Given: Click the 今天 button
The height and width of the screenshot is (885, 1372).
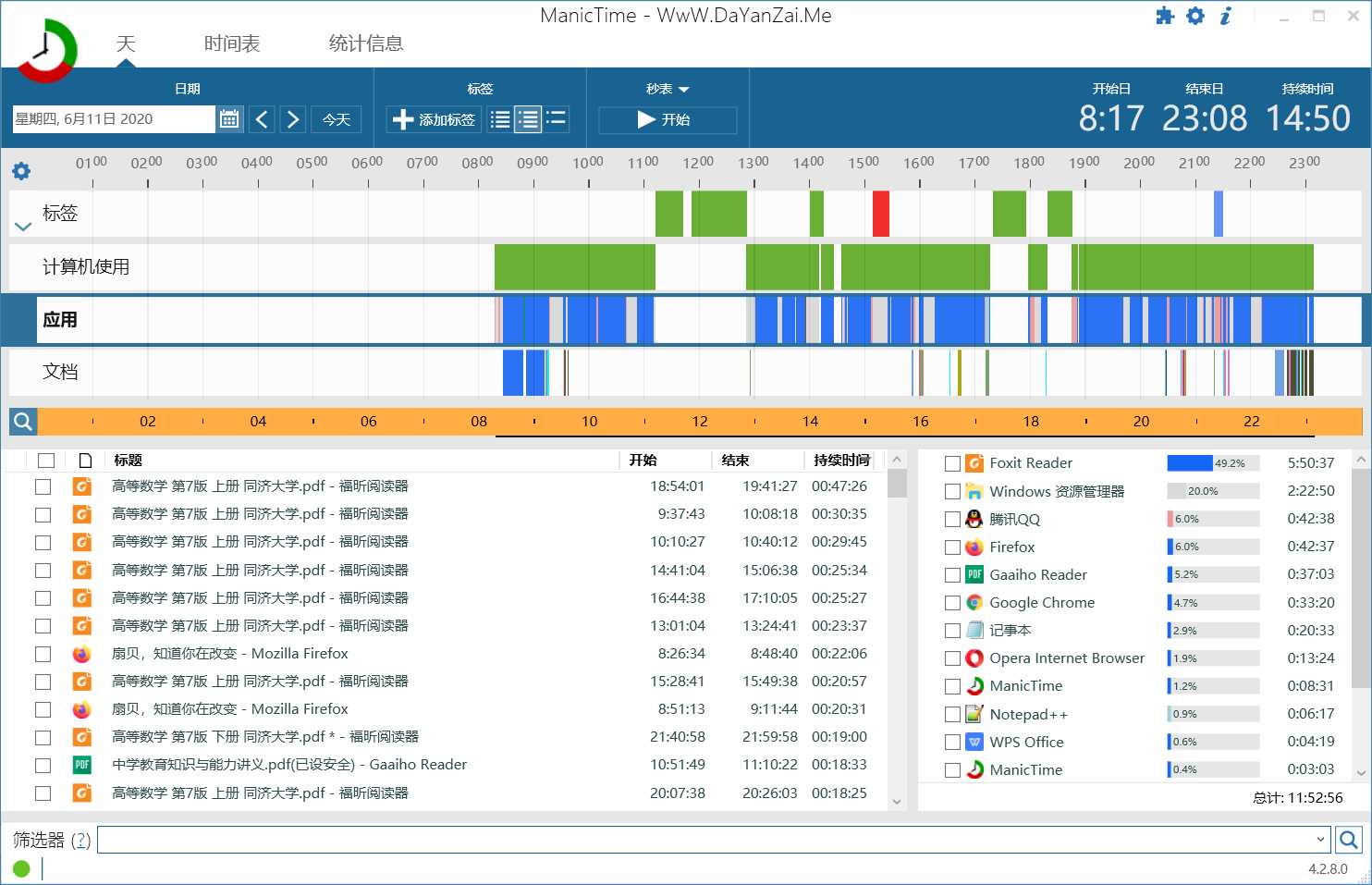Looking at the screenshot, I should (336, 119).
